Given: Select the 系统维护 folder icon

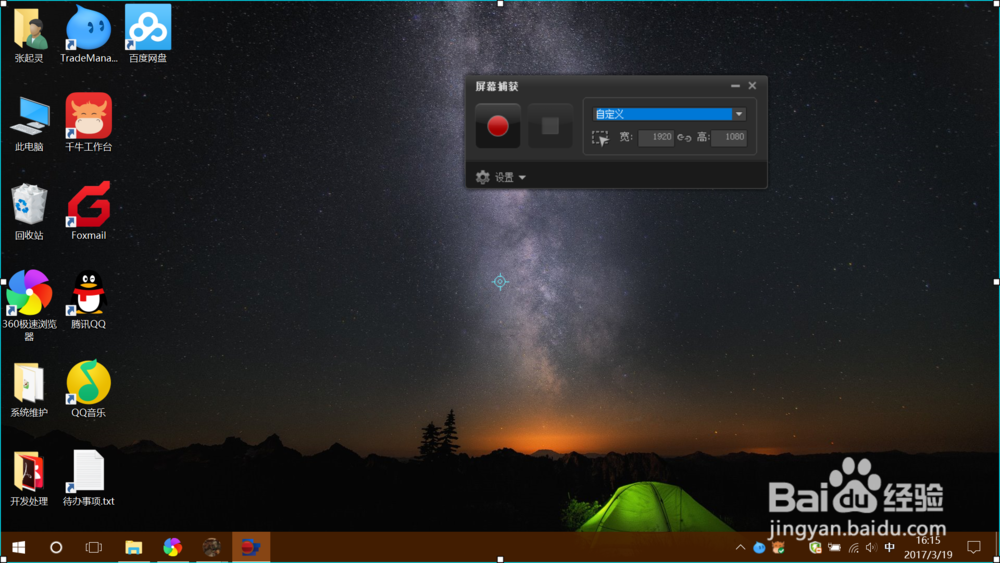Looking at the screenshot, I should tap(29, 389).
